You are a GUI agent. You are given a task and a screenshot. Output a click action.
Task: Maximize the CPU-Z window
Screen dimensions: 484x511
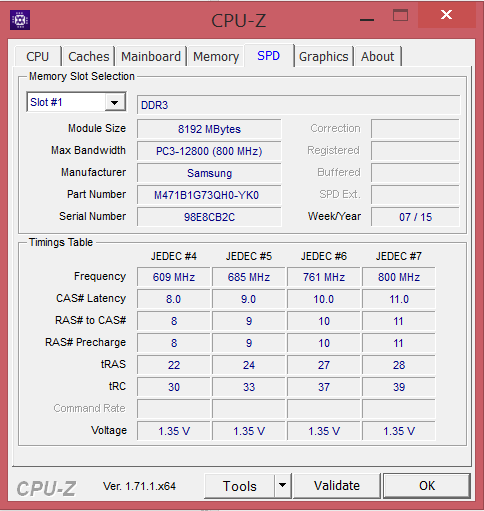[400, 16]
